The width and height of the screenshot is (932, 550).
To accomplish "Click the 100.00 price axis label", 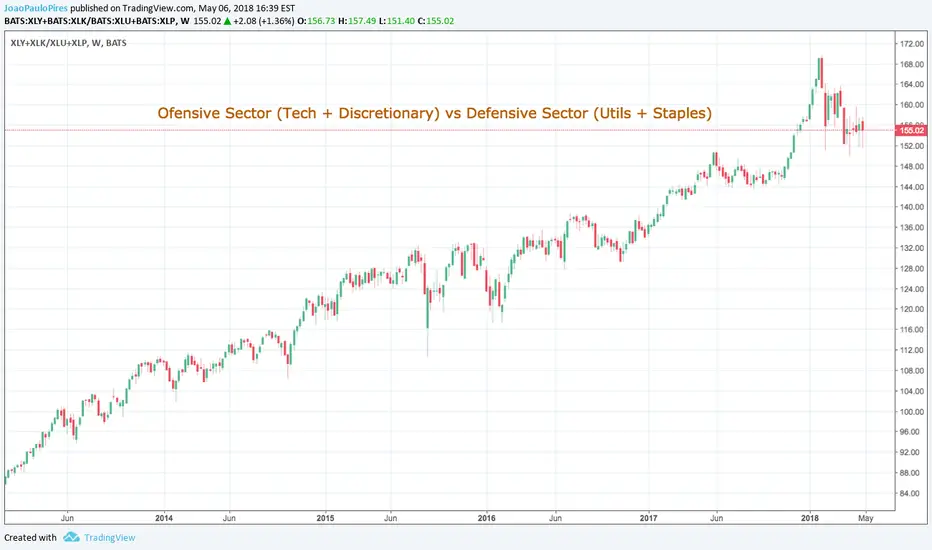I will (912, 411).
